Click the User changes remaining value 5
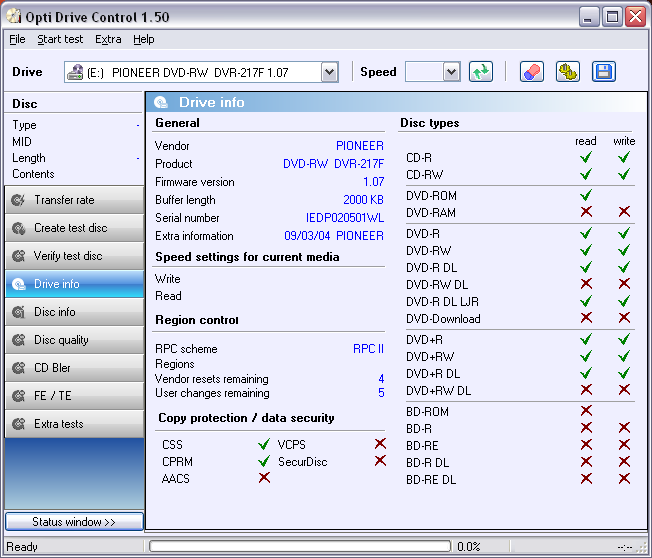This screenshot has width=652, height=558. tap(381, 393)
